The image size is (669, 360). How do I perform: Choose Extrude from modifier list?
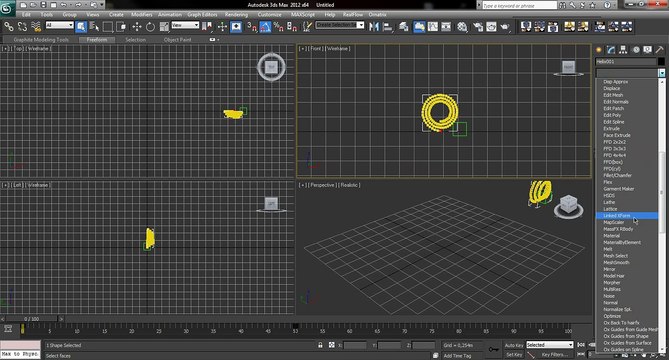[611, 128]
